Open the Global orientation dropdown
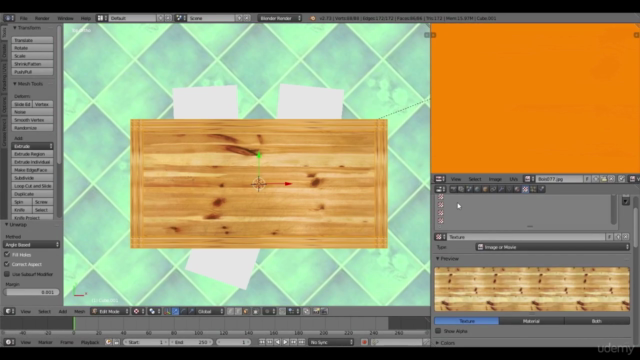The height and width of the screenshot is (360, 640). (x=210, y=311)
